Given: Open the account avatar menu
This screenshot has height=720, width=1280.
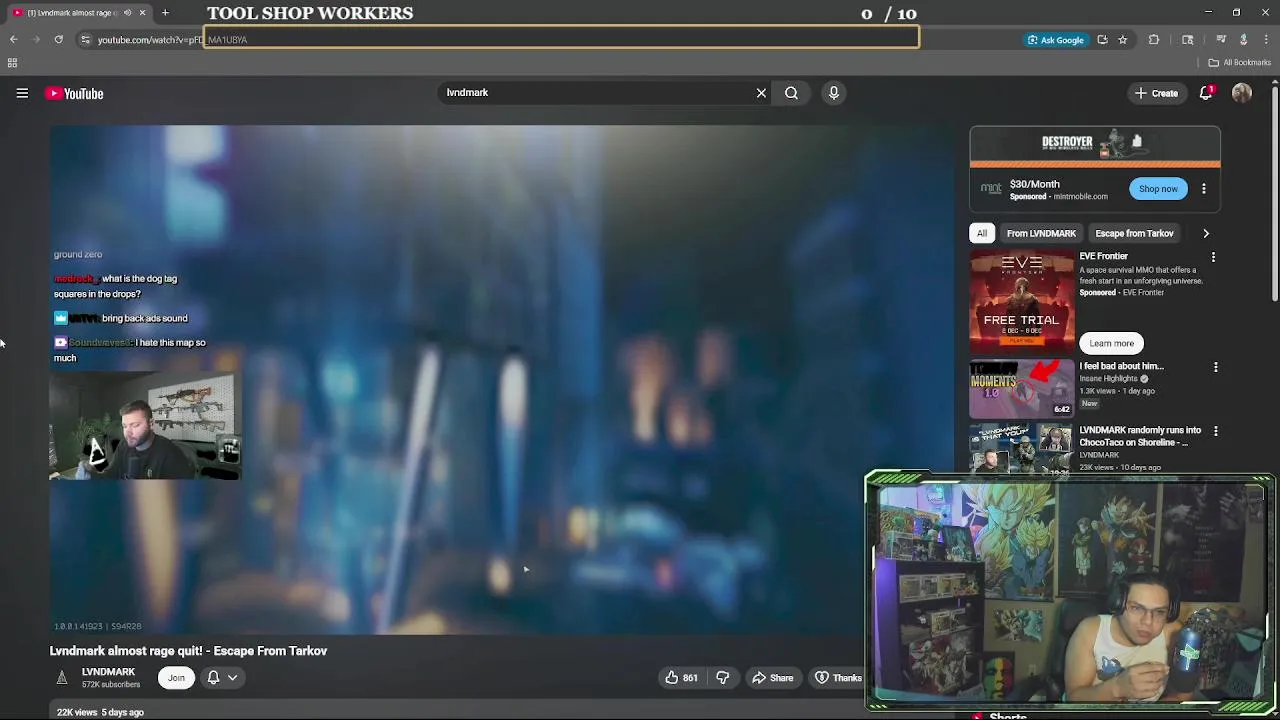Looking at the screenshot, I should pos(1242,93).
